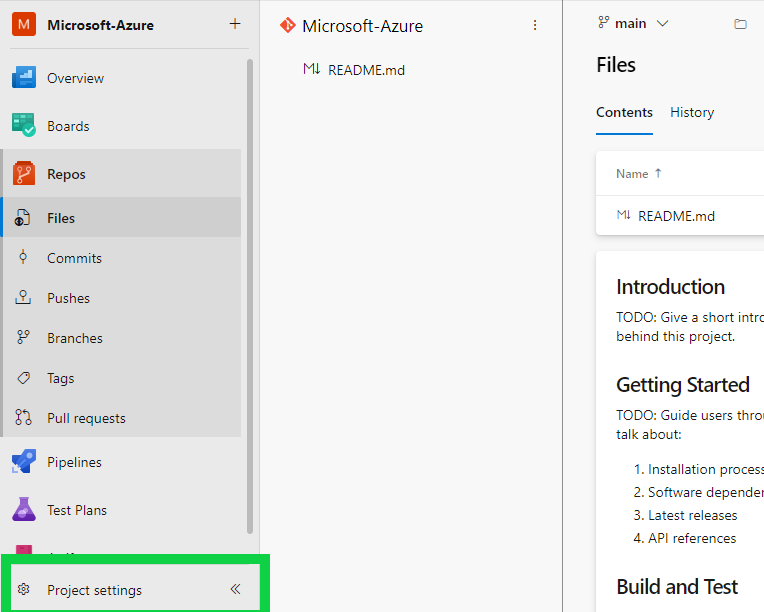Open more options for Microsoft-Azure repo
This screenshot has width=764, height=612.
[535, 25]
